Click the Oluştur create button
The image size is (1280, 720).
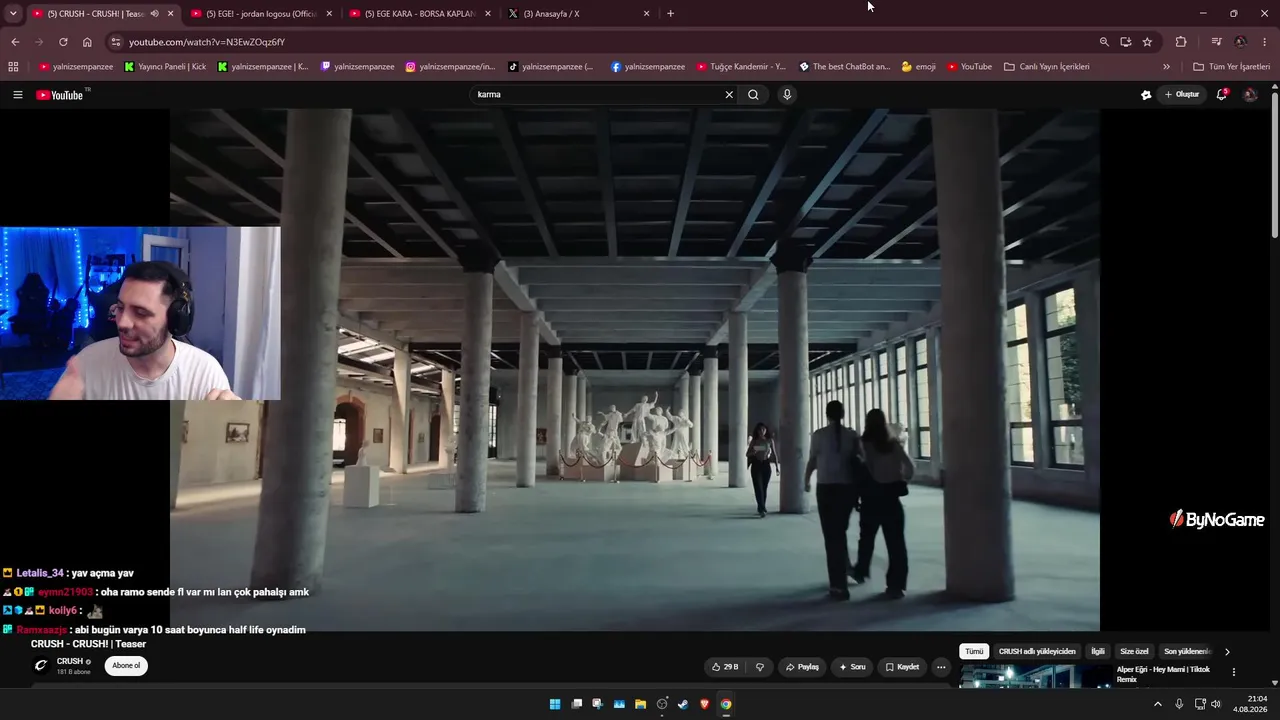pos(1181,95)
